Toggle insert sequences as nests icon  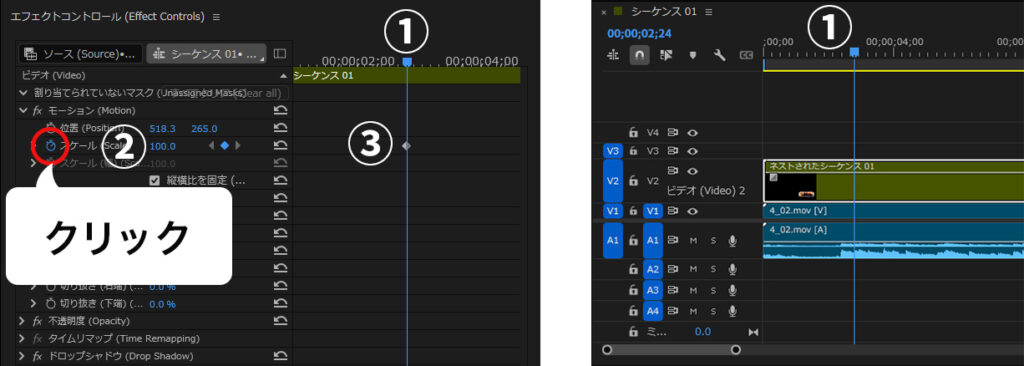coord(613,56)
